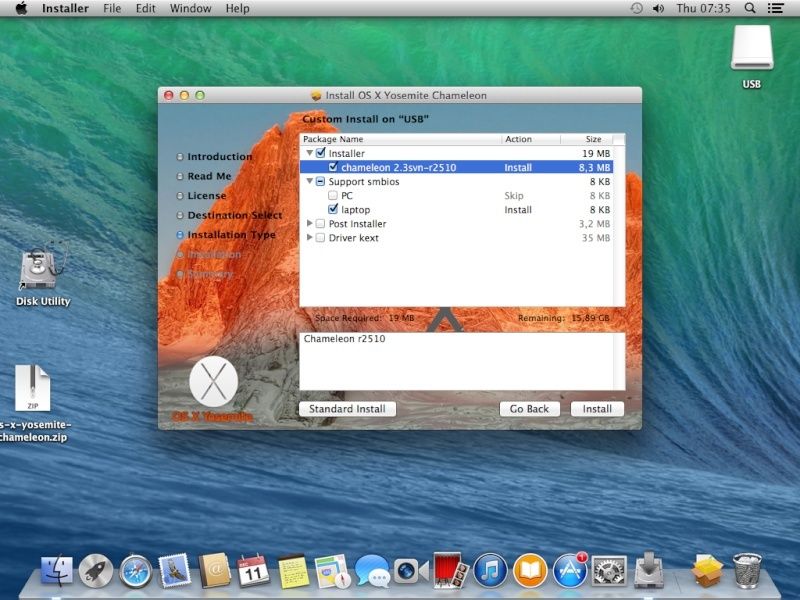Open the yellow Notes icon in Dock

[x=293, y=570]
